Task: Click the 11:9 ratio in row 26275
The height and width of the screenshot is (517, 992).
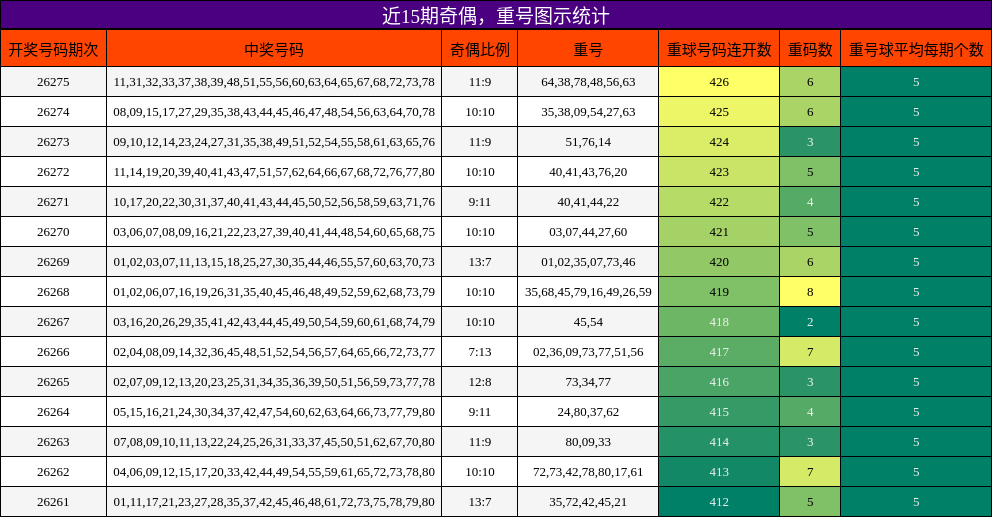Action: tap(480, 82)
